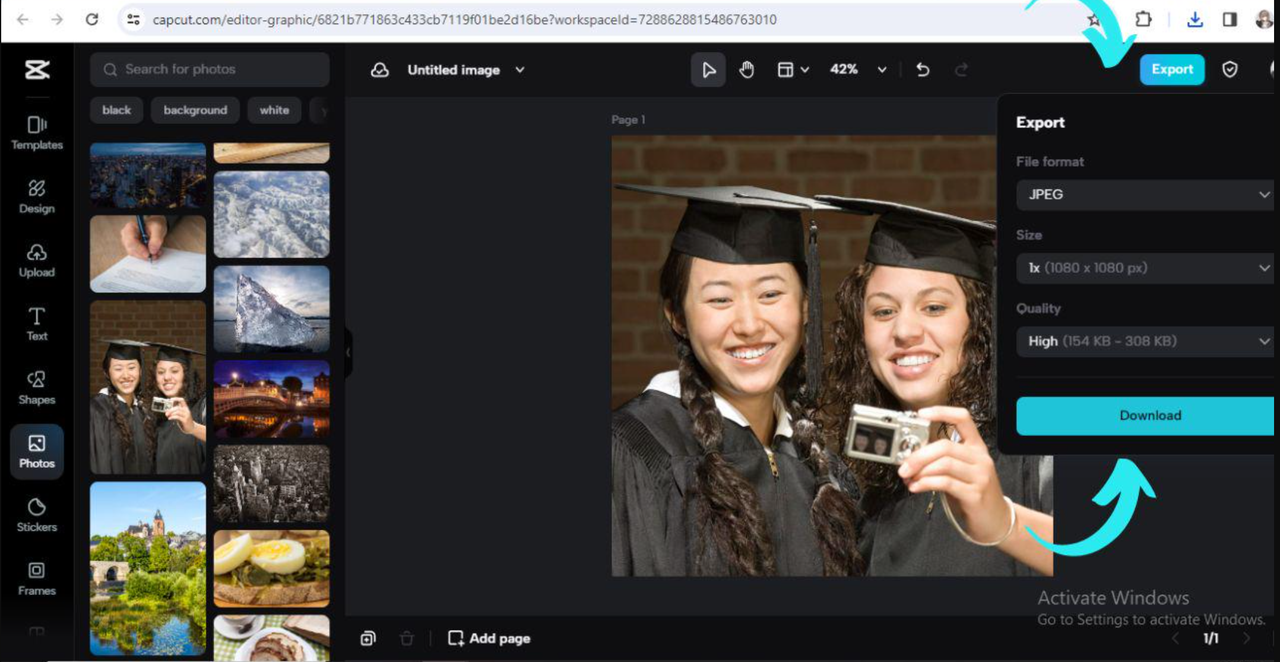Click the Search for photos field
1280x662 pixels.
(x=210, y=69)
